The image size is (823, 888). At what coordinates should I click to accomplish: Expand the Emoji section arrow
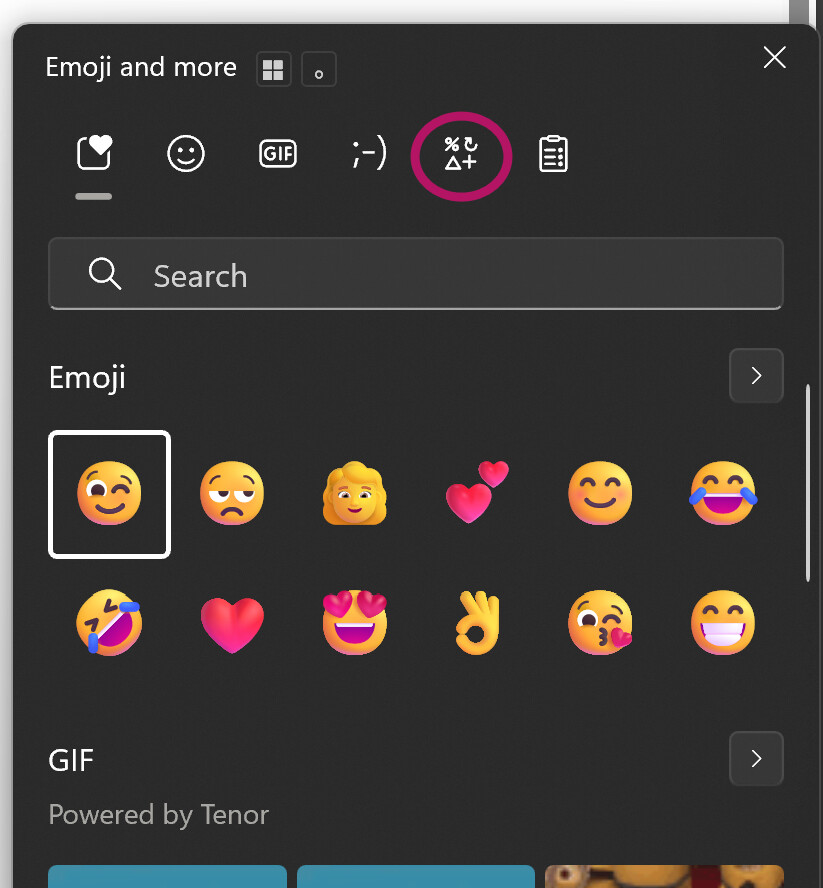pyautogui.click(x=756, y=376)
